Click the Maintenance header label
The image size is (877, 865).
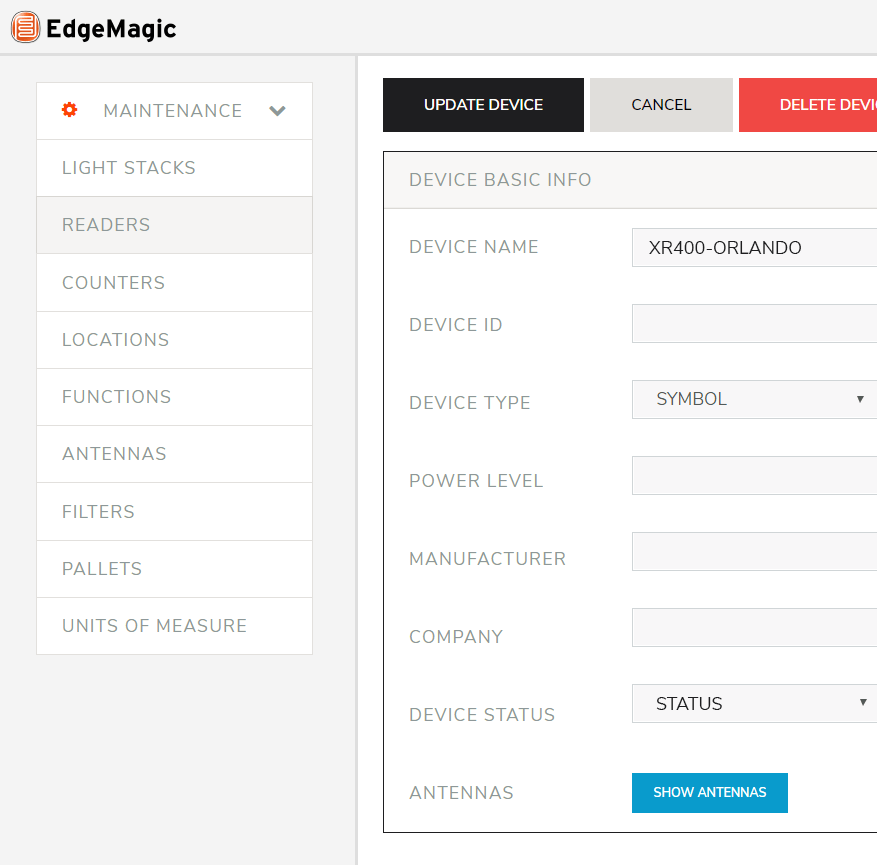[x=173, y=111]
